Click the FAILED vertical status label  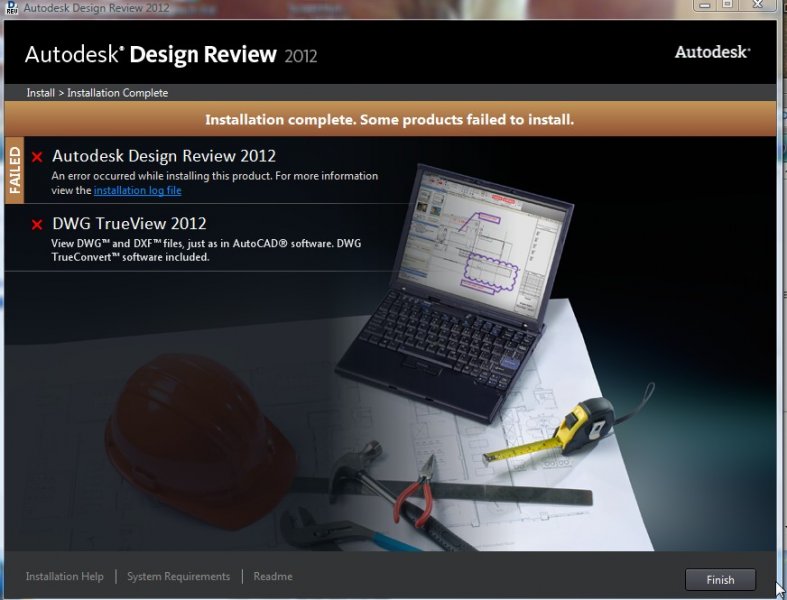click(x=15, y=170)
